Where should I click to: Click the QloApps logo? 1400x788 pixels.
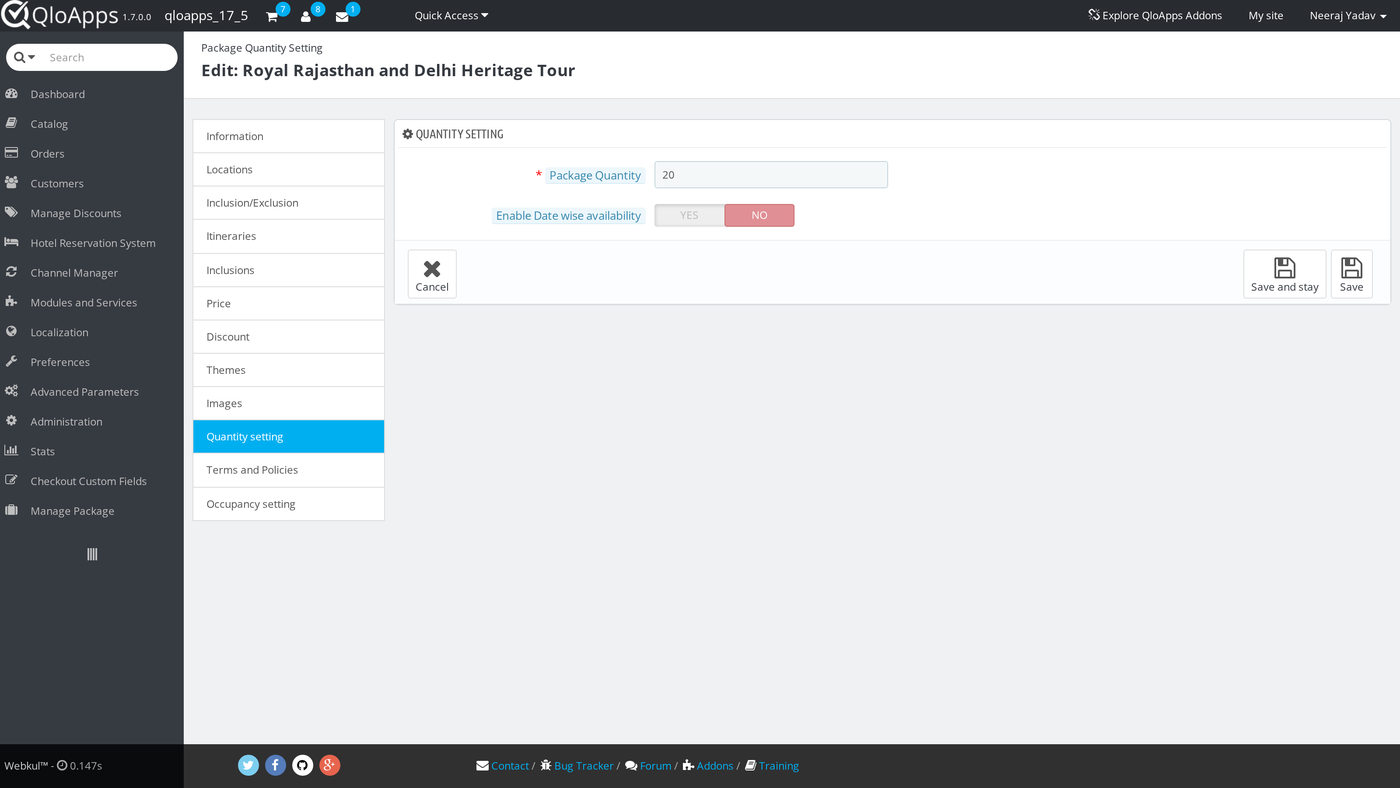tap(60, 15)
